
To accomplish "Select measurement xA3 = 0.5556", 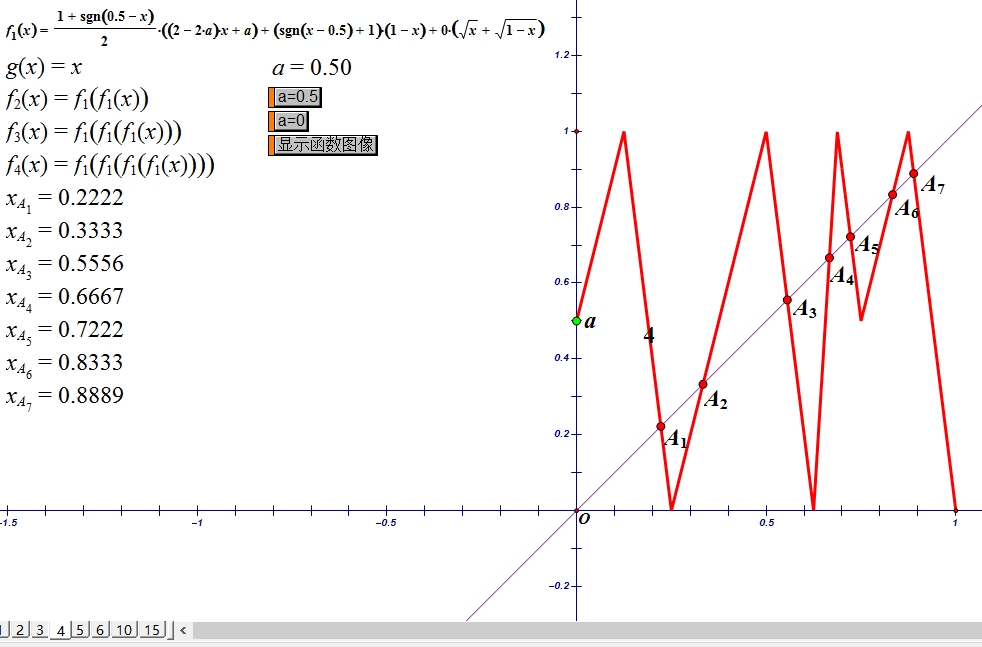I will pyautogui.click(x=65, y=266).
